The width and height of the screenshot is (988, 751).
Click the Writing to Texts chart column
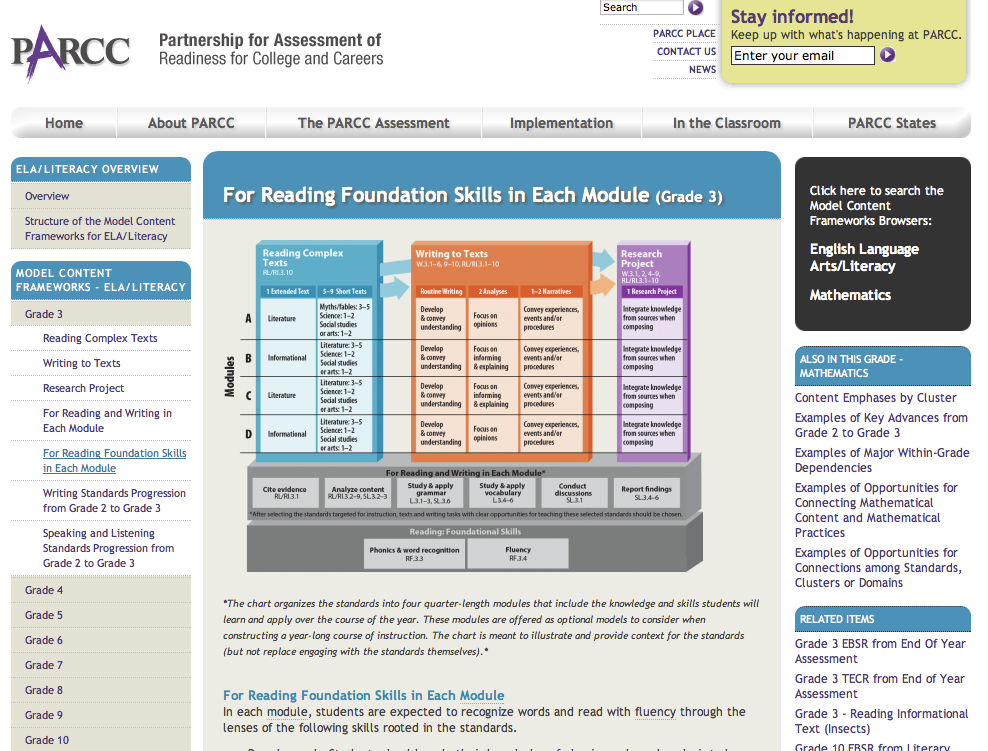click(x=501, y=351)
